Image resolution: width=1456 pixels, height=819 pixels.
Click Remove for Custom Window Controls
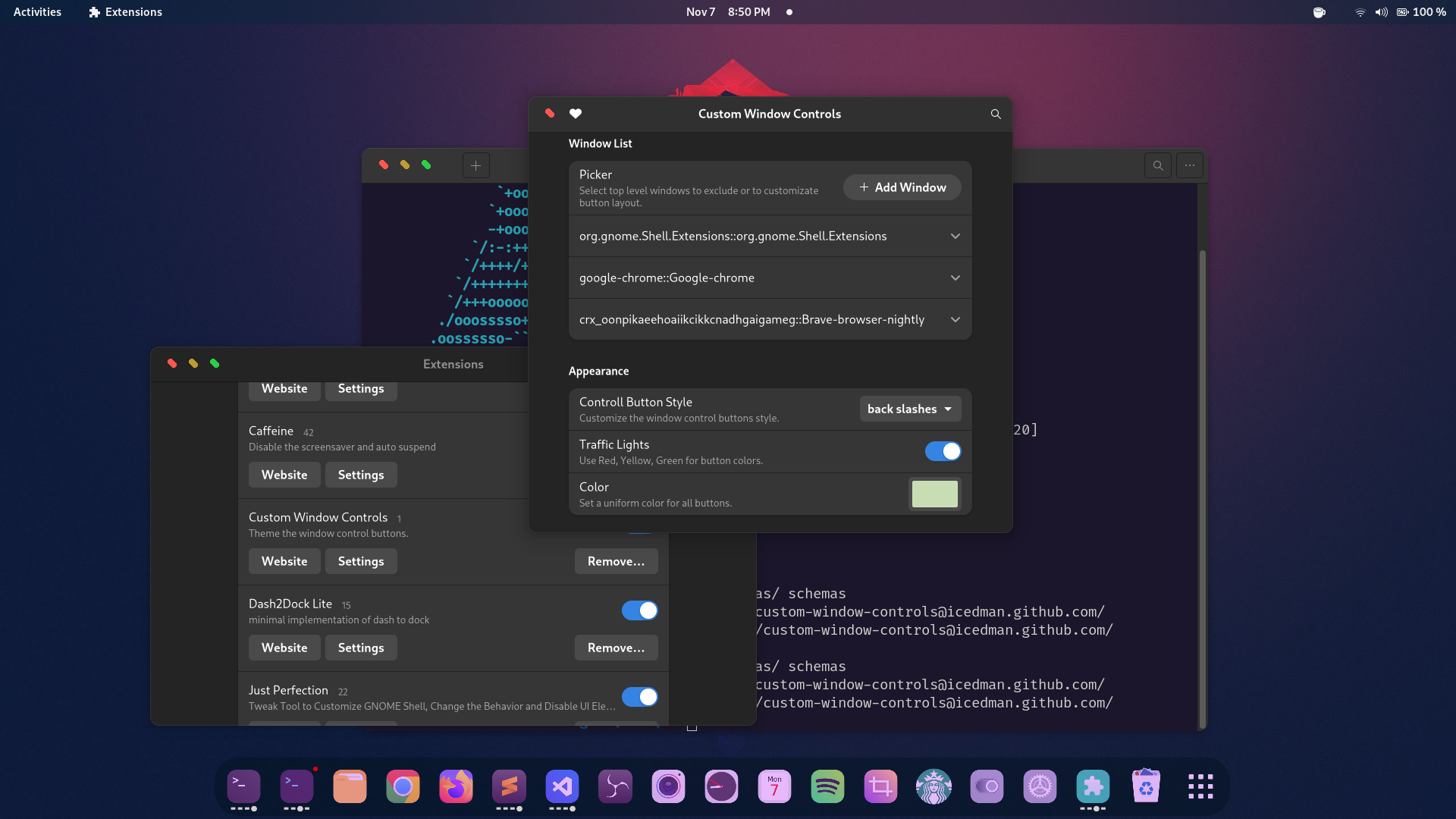[616, 561]
